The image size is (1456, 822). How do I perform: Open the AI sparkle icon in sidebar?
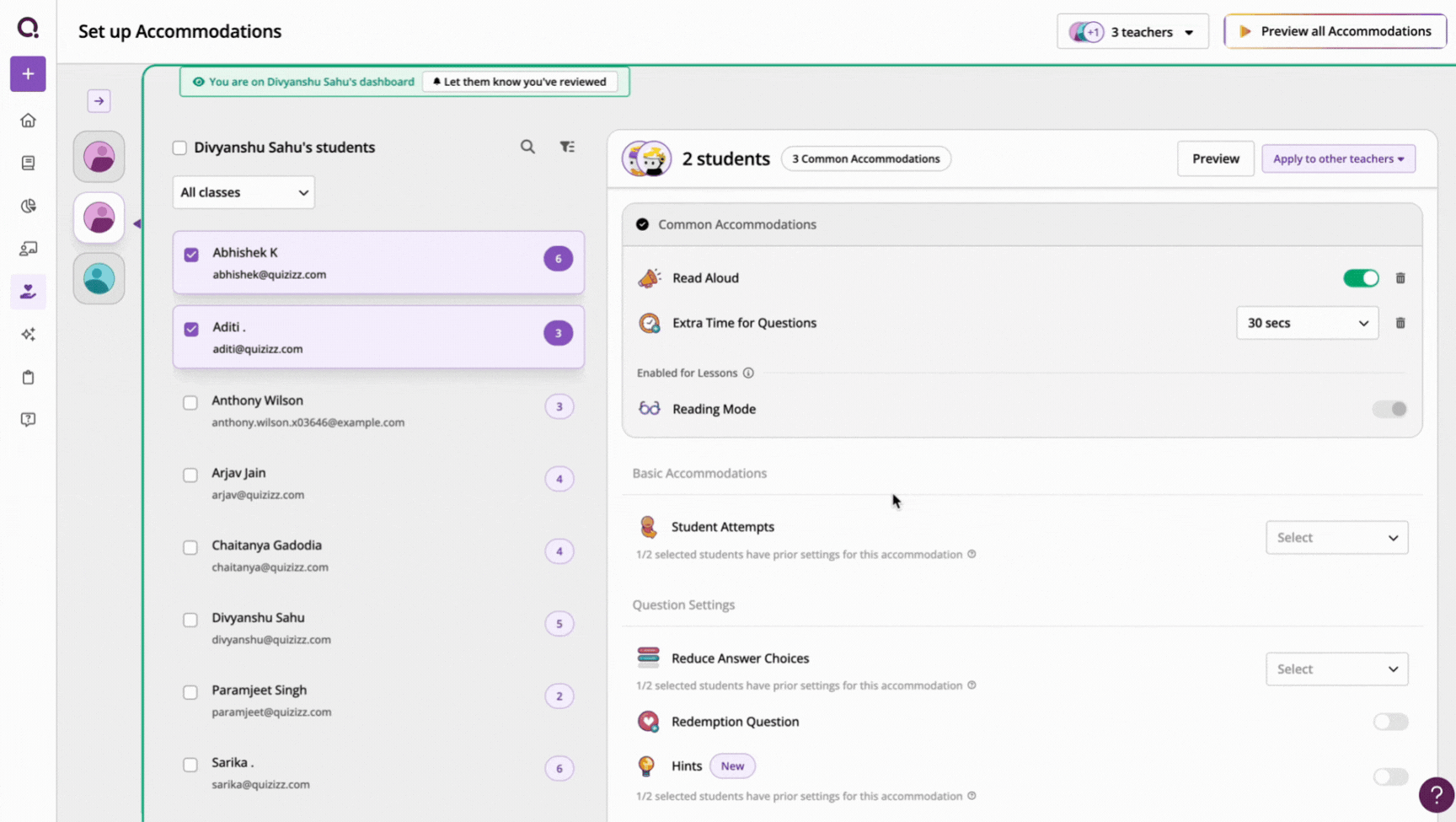coord(28,335)
